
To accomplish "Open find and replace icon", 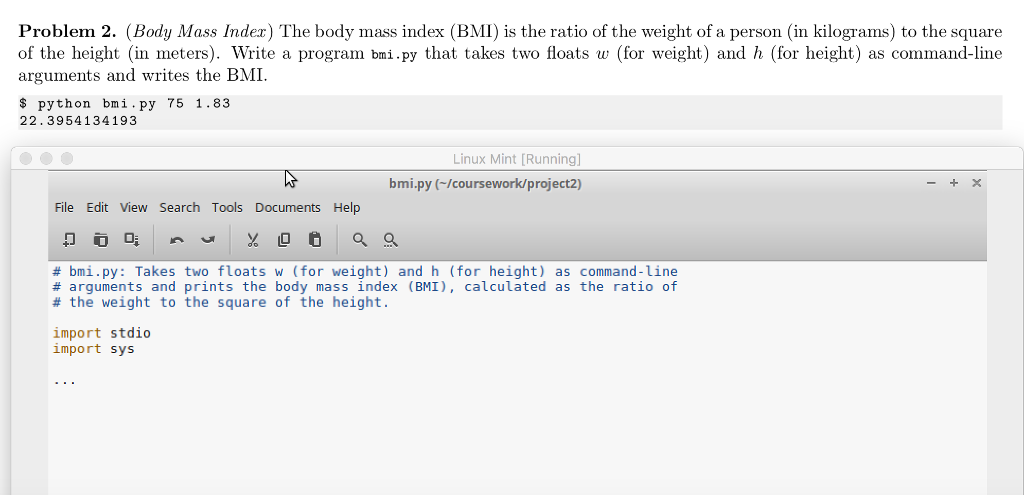I will 391,240.
